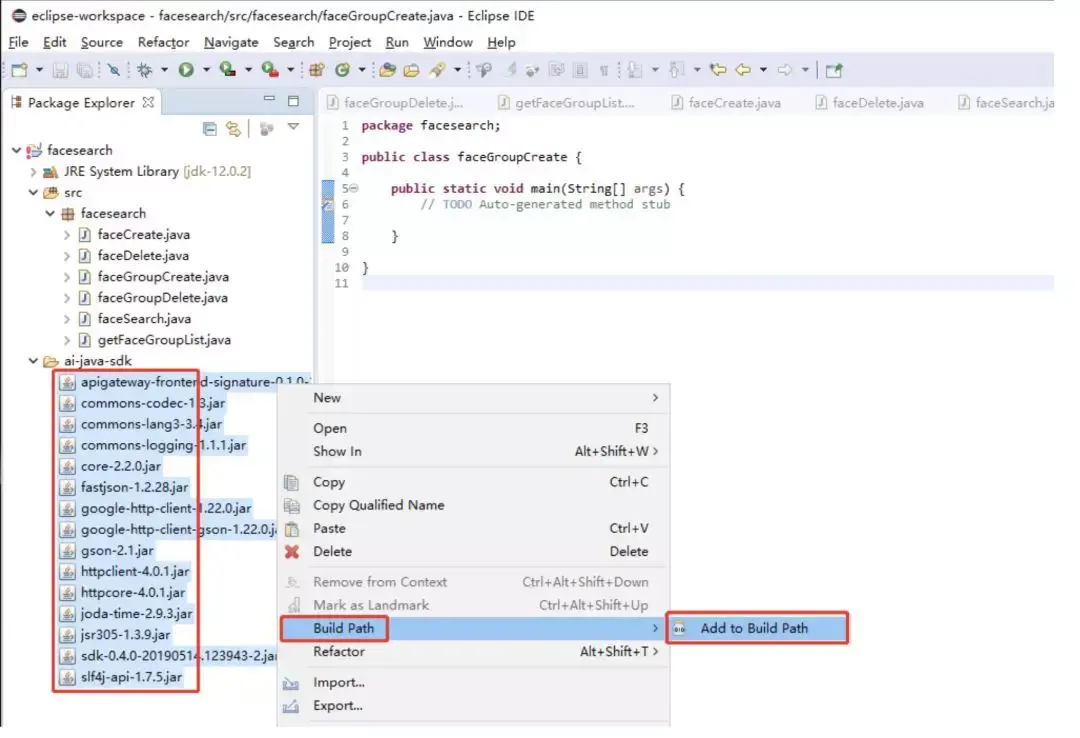Select gson-2.1.jar in the tree
Screen dimensions: 1080x738
point(117,551)
